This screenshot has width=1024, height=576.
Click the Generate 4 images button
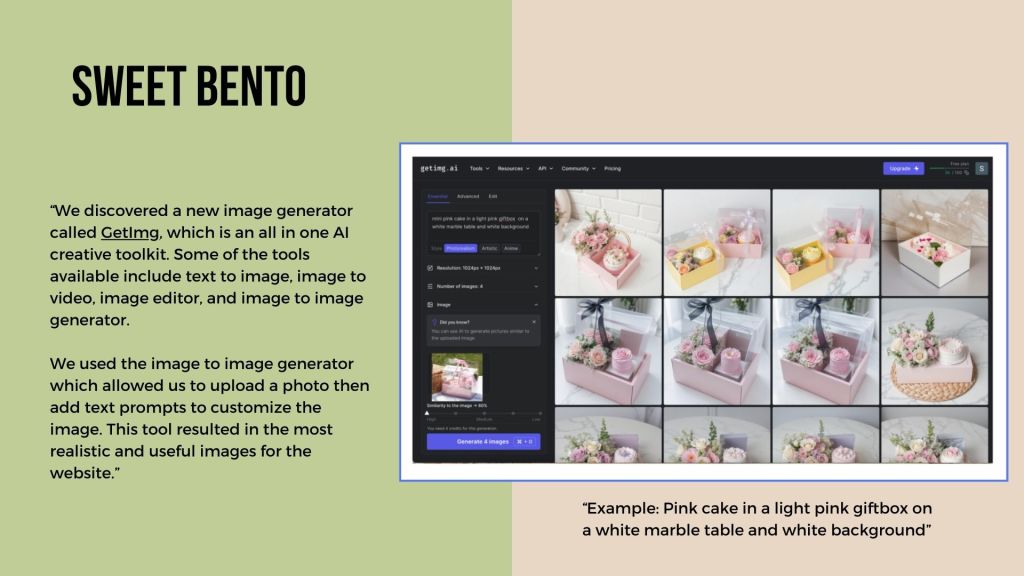click(483, 441)
